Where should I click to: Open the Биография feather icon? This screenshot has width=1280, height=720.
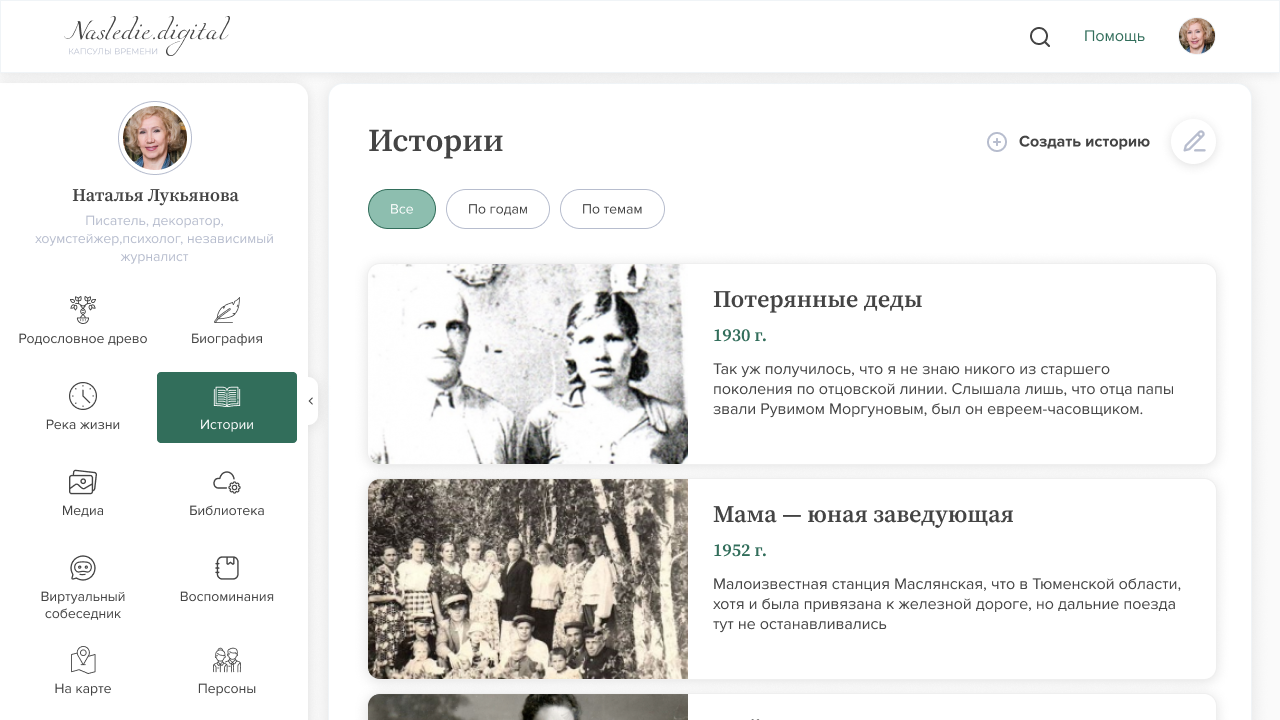click(x=227, y=310)
